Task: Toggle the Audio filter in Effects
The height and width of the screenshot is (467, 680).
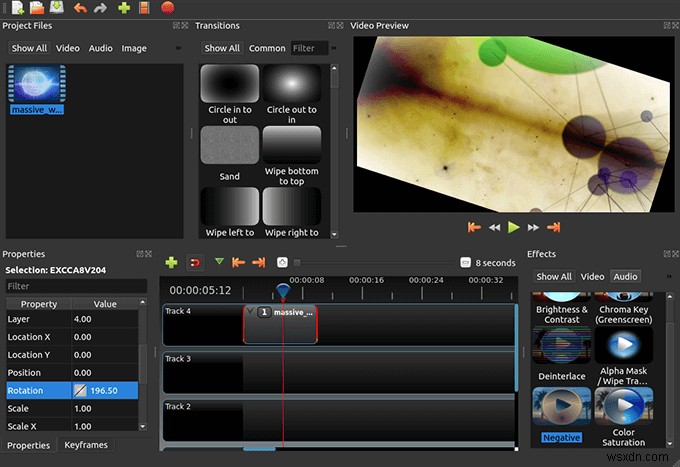Action: click(x=624, y=276)
